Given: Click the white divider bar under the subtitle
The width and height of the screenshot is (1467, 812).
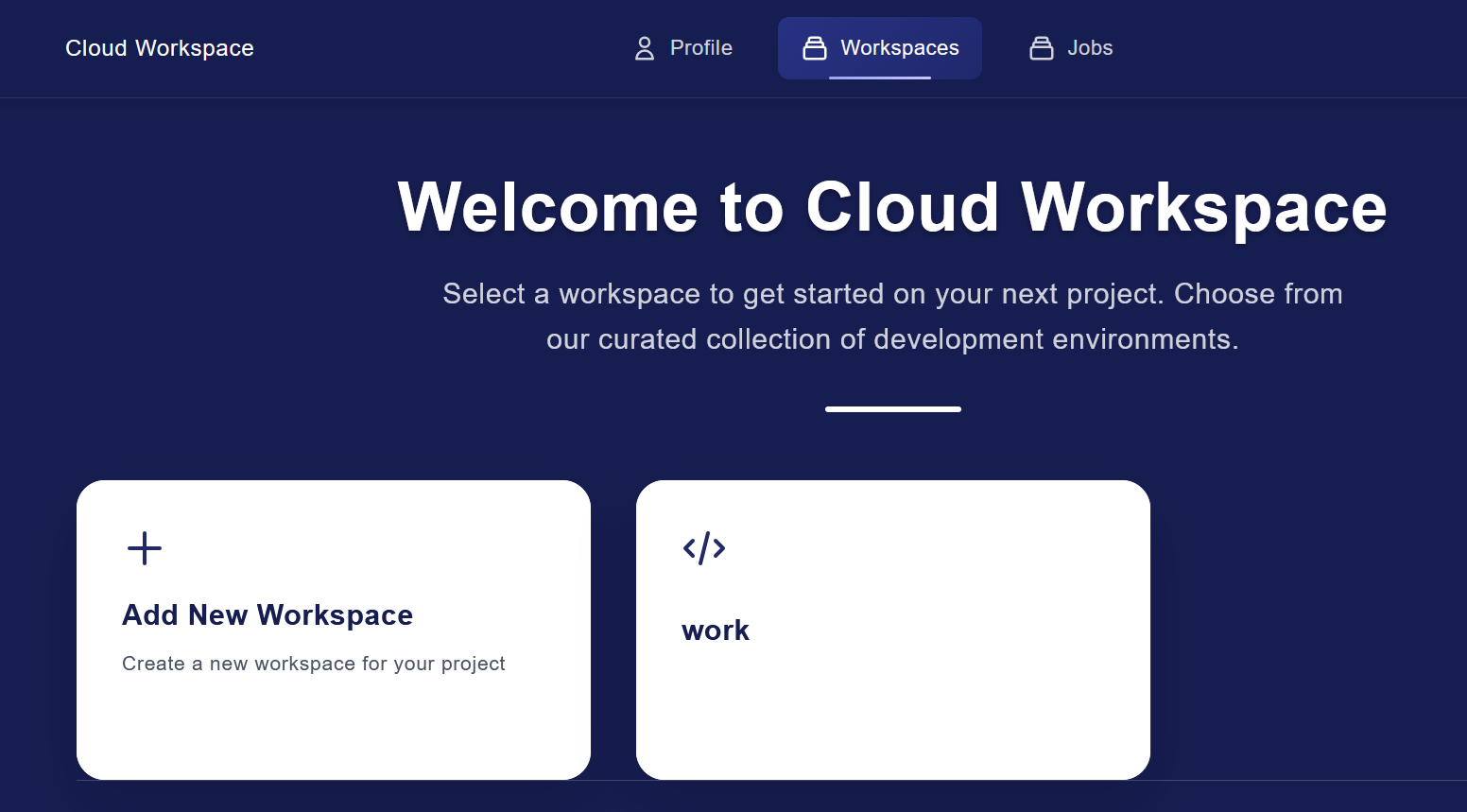Looking at the screenshot, I should (892, 409).
